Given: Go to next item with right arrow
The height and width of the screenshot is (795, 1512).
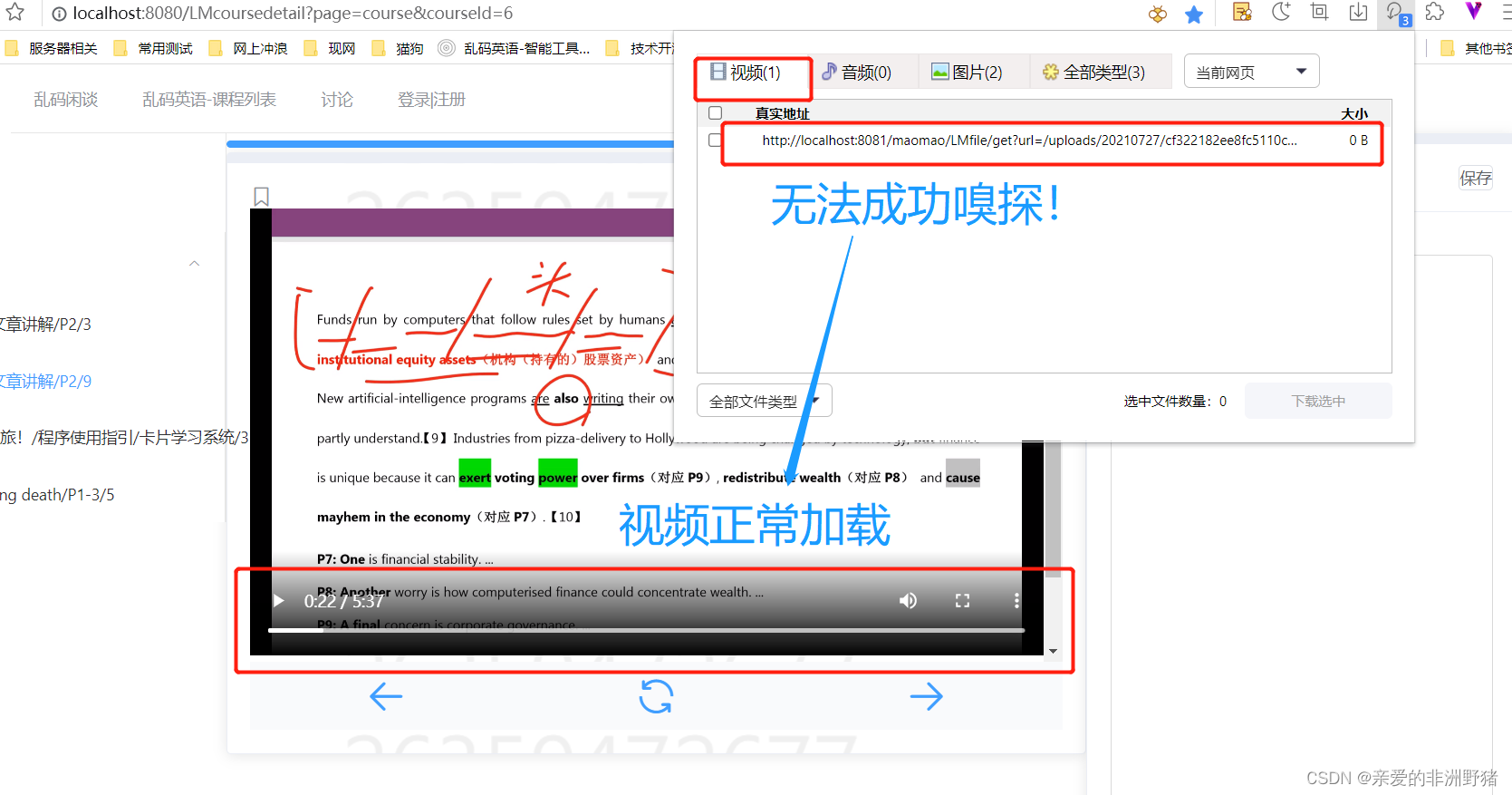Looking at the screenshot, I should tap(926, 696).
